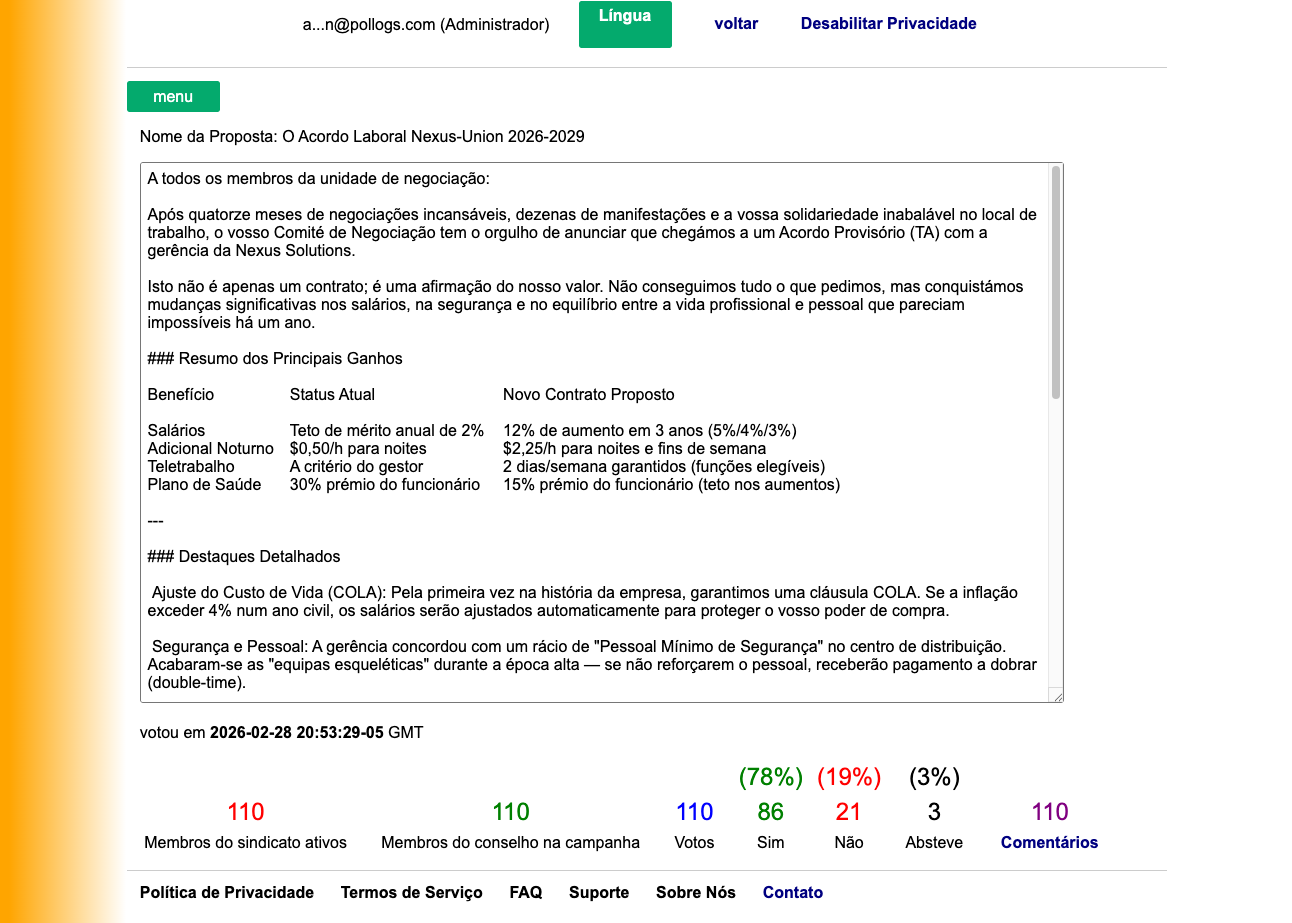Select Desabilitar Privacidade
Screen dimensions: 1292x923
pyautogui.click(x=888, y=23)
